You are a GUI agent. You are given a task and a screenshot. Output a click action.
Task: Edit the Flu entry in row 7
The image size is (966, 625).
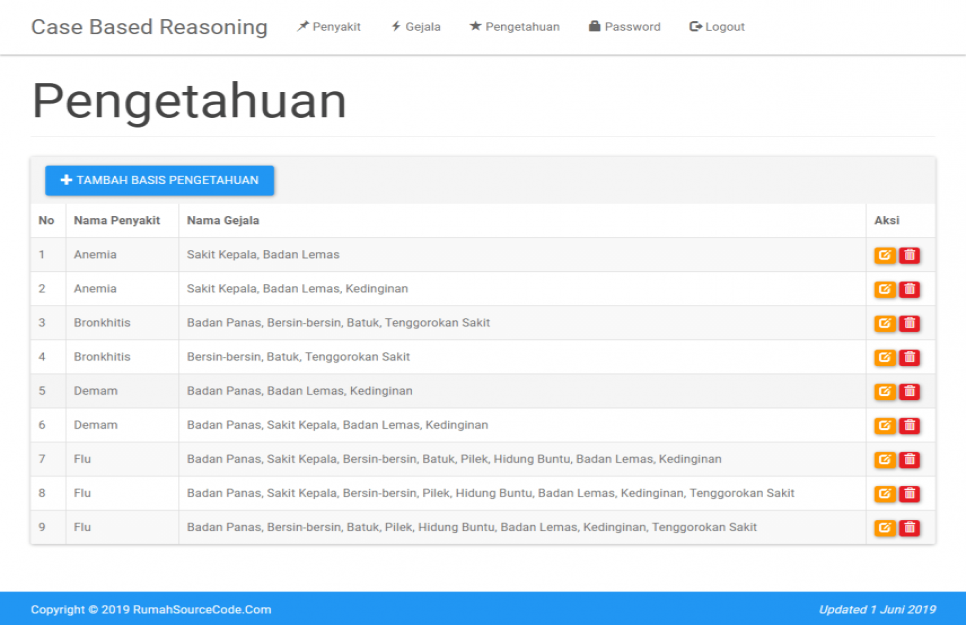885,458
